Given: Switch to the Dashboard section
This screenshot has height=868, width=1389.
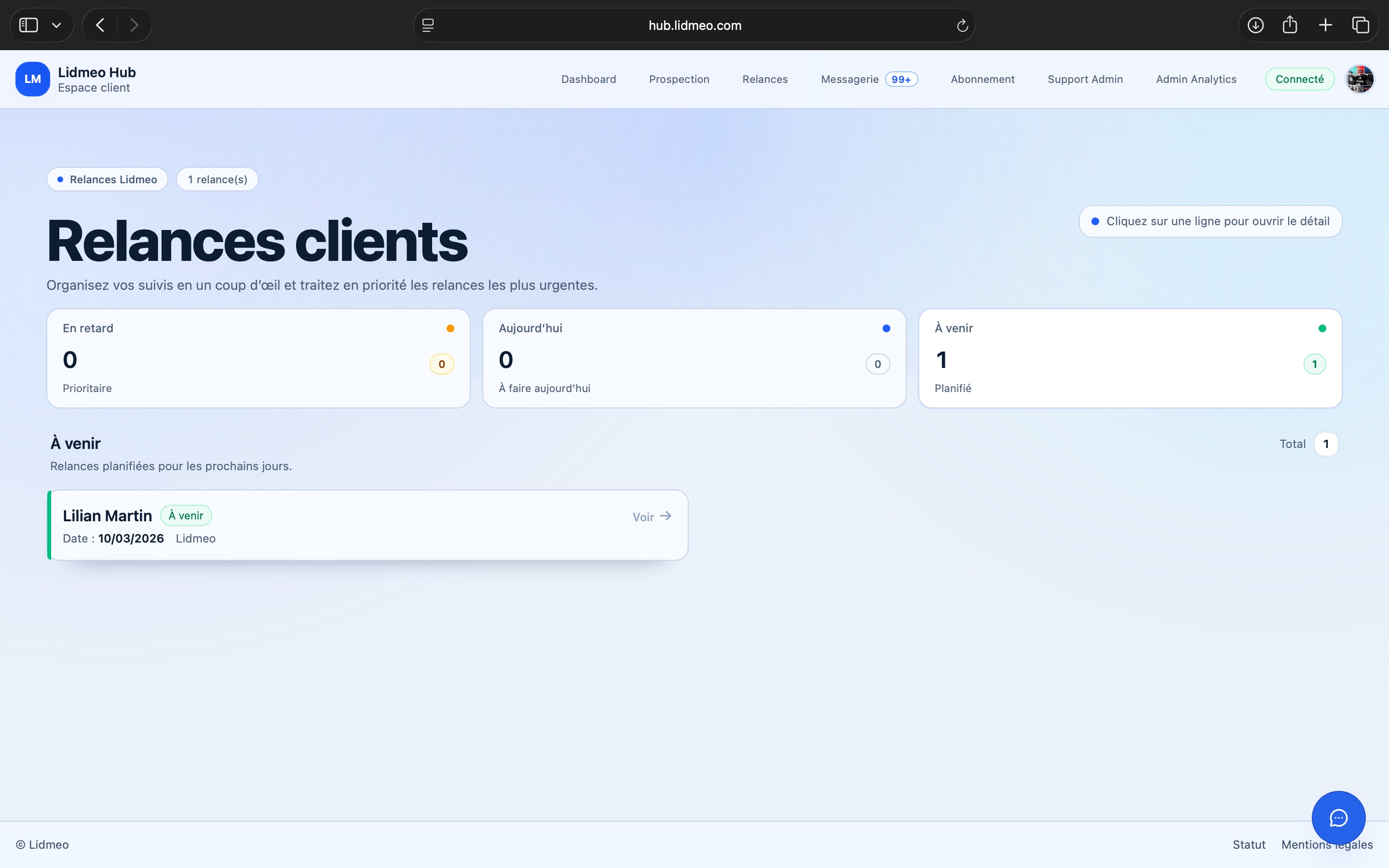Looking at the screenshot, I should coord(588,79).
